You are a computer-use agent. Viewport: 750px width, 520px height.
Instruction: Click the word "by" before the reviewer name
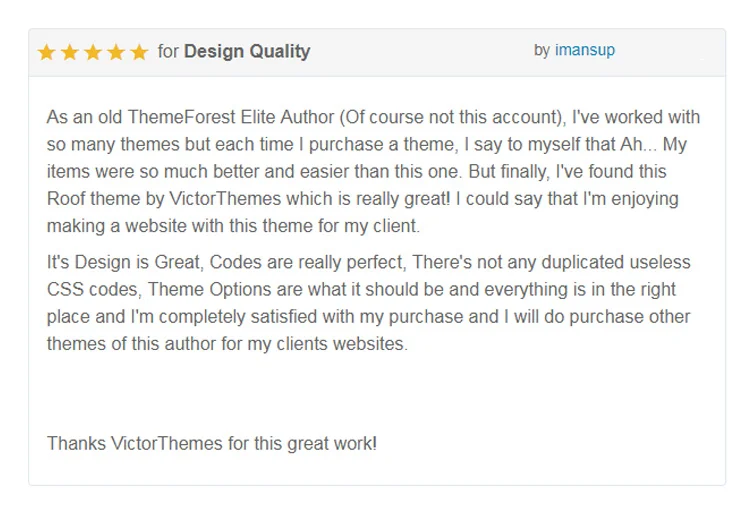542,50
